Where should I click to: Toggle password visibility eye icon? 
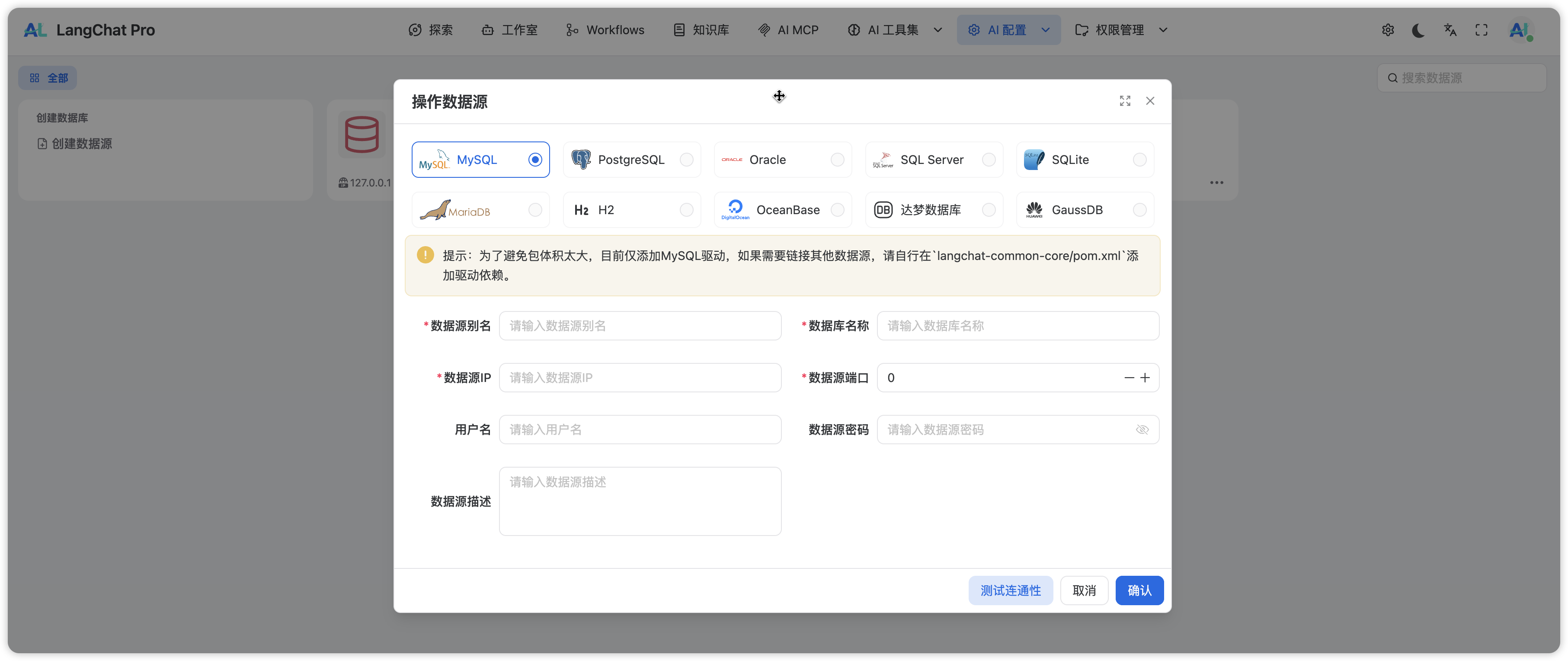(x=1142, y=430)
